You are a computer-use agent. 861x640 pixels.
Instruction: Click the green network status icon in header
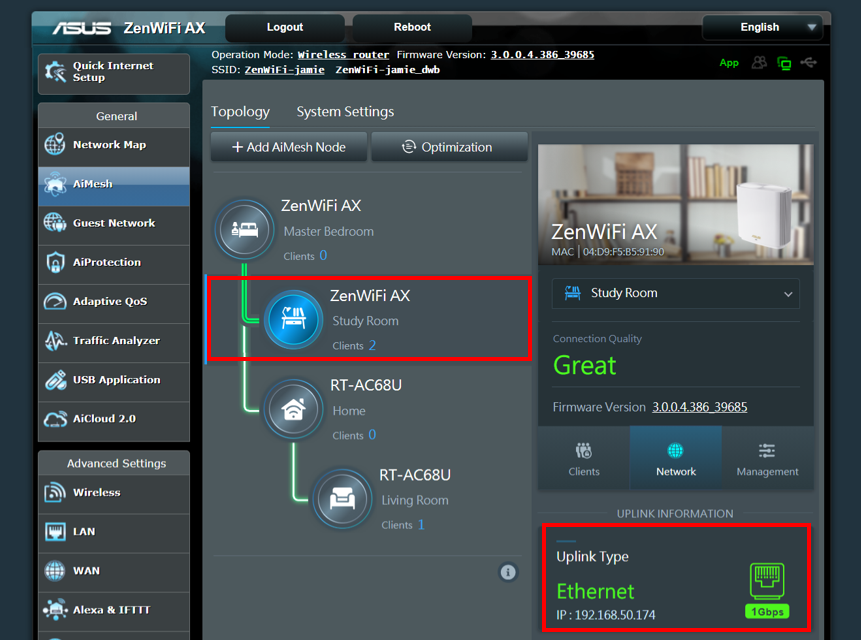[x=784, y=63]
